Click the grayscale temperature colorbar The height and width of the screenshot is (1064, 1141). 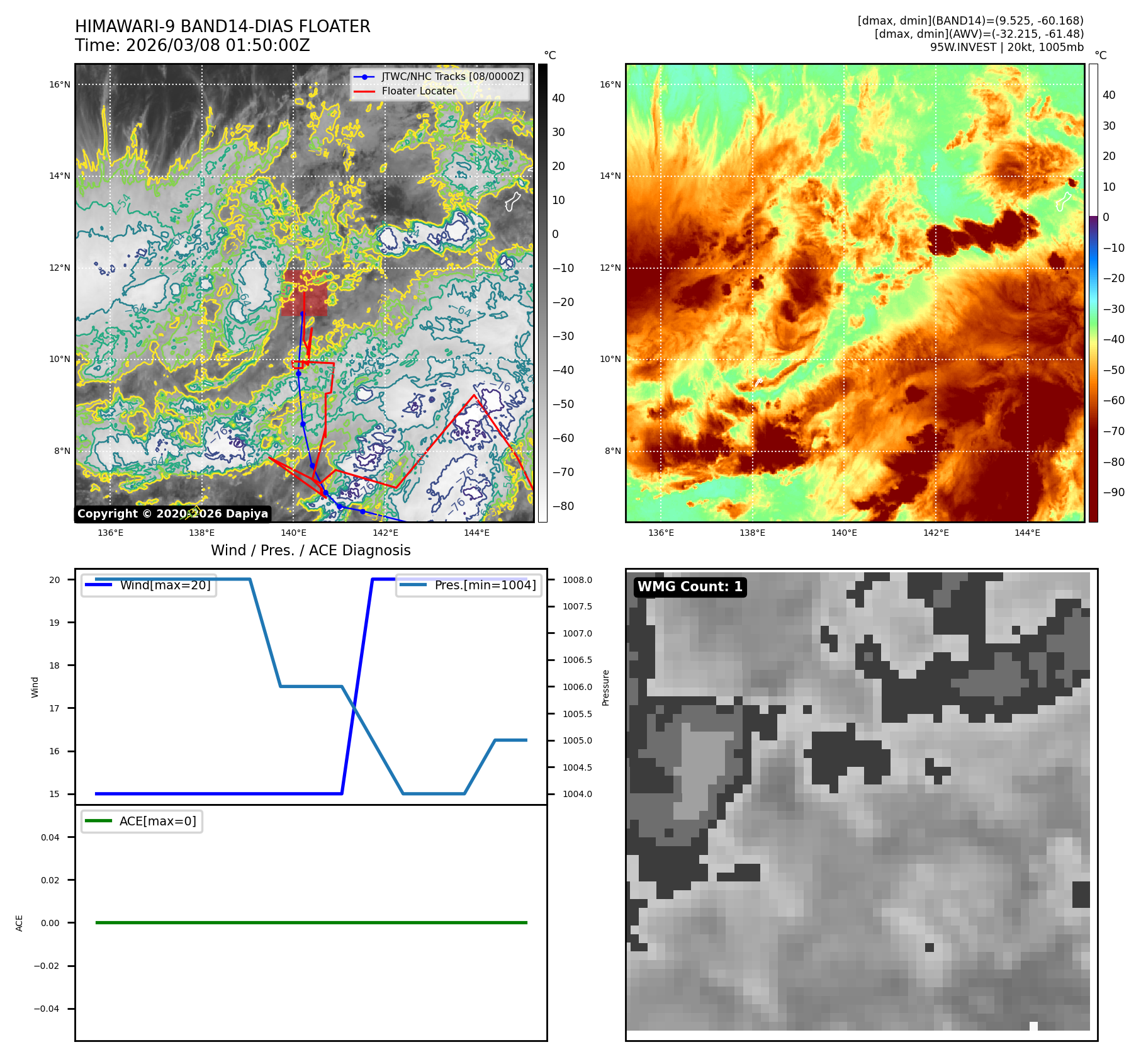[x=542, y=293]
